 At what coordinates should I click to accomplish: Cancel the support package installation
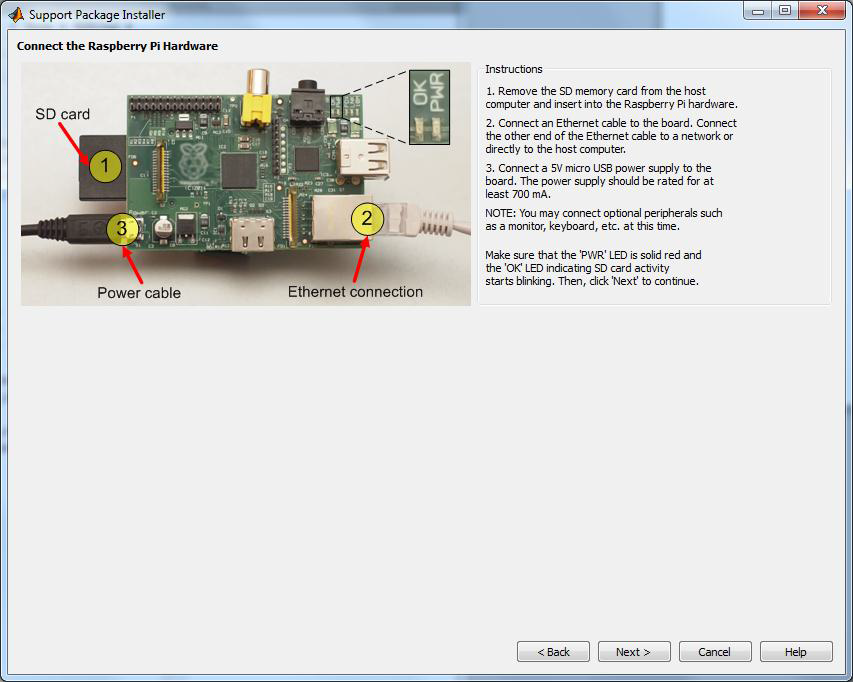tap(715, 651)
